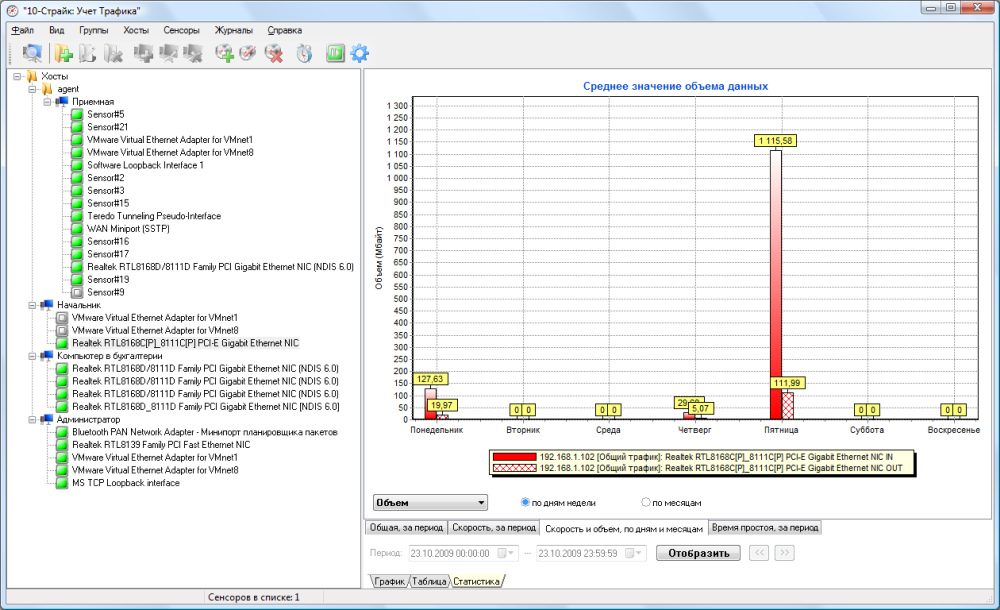Image resolution: width=1000 pixels, height=610 pixels.
Task: Select Realtek RTL8168C[P]_8111C[P] PCI-E sensor row
Action: click(185, 343)
